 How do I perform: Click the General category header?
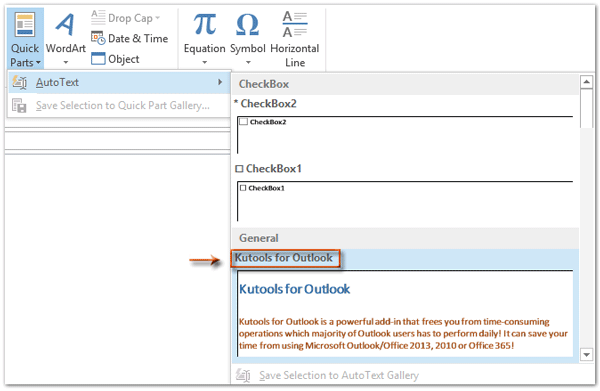click(x=405, y=238)
